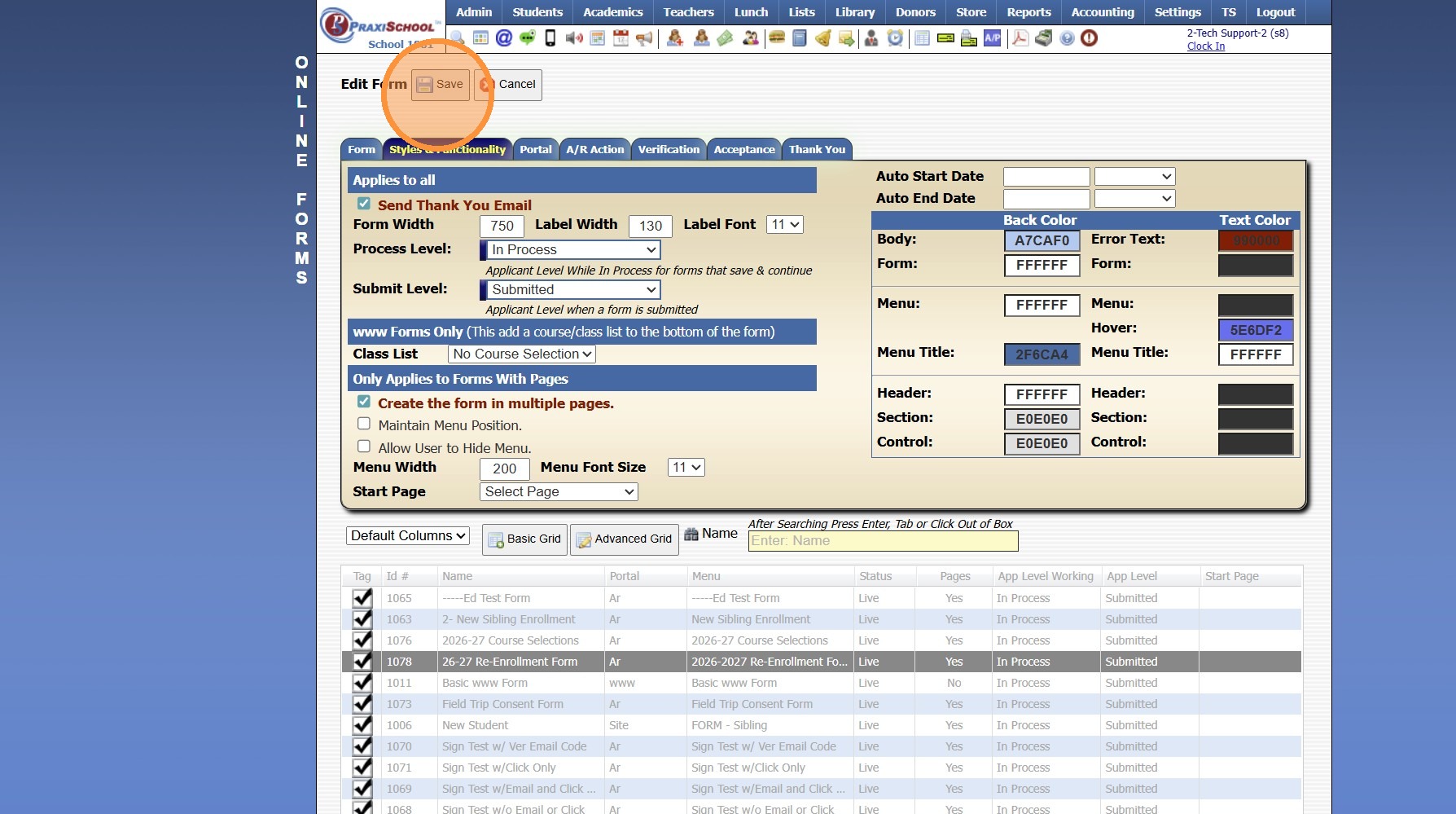
Task: Open the hamburger lunch icon
Action: pyautogui.click(x=777, y=37)
